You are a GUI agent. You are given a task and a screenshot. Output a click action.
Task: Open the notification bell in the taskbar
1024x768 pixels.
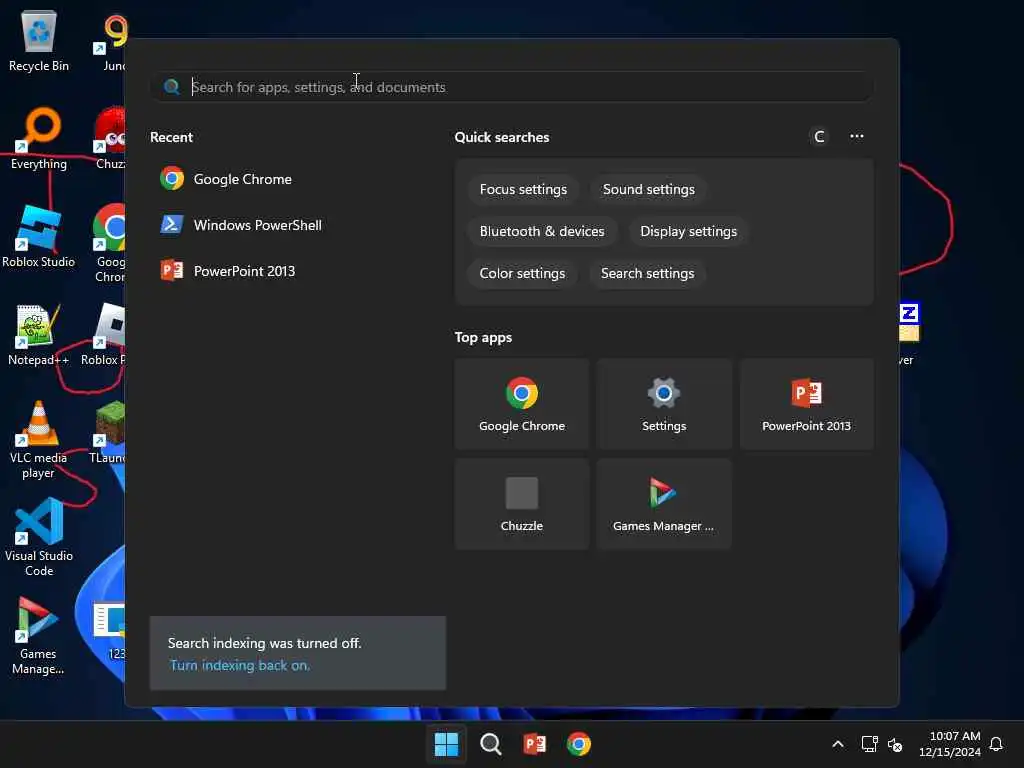pos(997,744)
